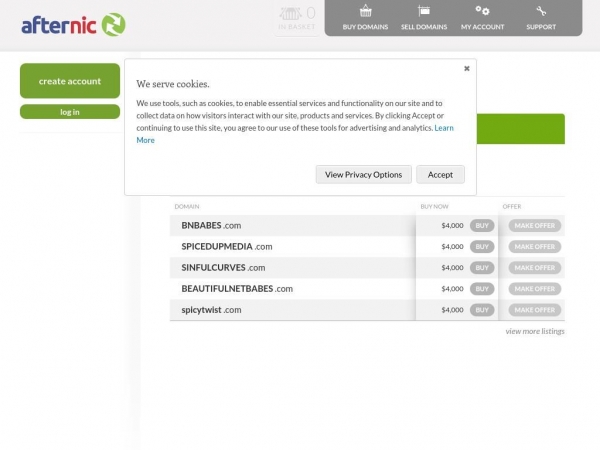Select the SPICEDUPMEDIA.com domain name
Viewport: 600px width, 450px height.
(227, 246)
